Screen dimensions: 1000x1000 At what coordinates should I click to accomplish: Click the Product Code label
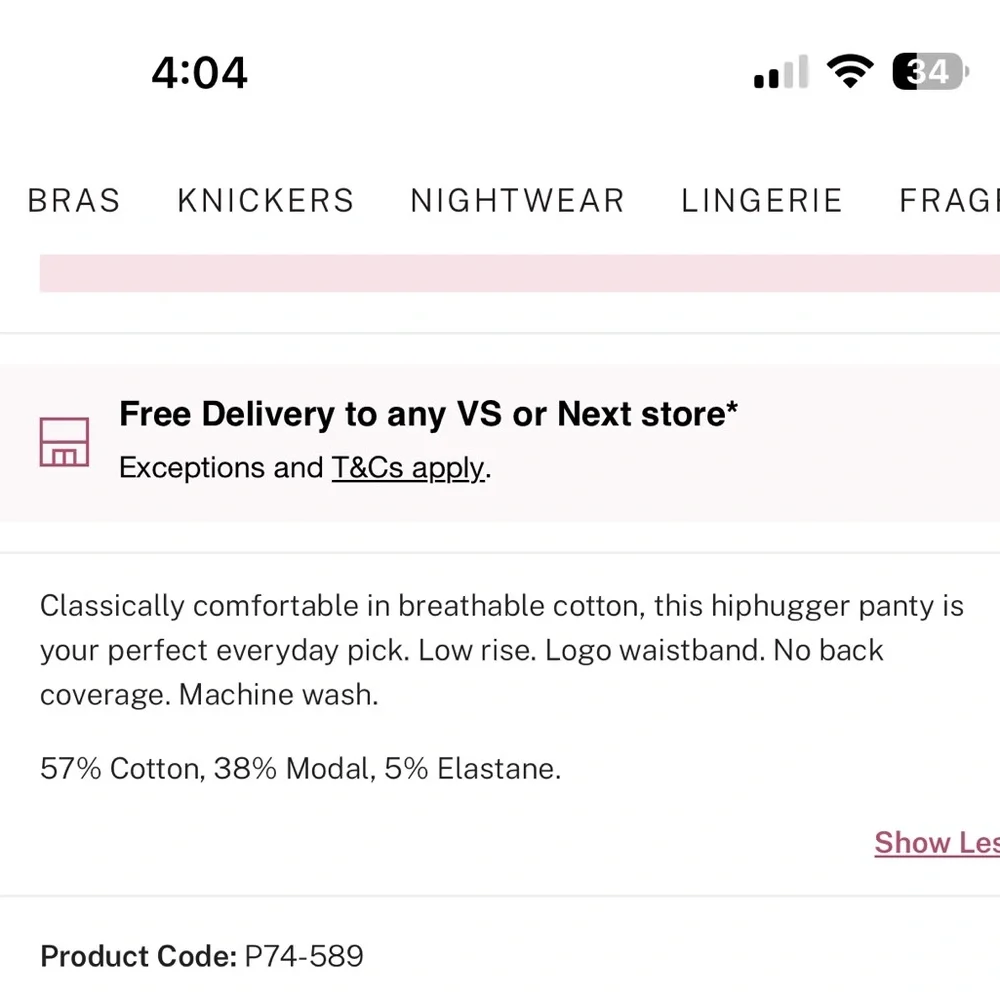[x=138, y=956]
